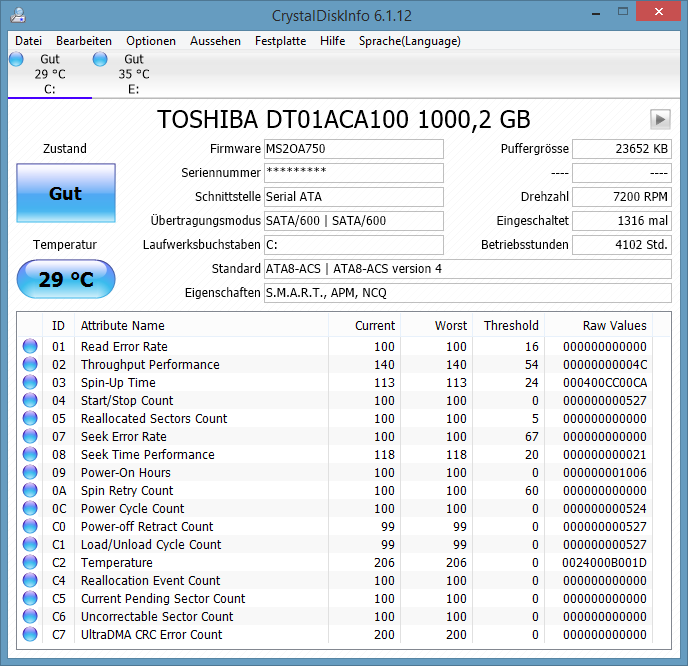Image resolution: width=688 pixels, height=666 pixels.
Task: Click the Standard field ATA8-ACS version 4
Action: (x=468, y=269)
